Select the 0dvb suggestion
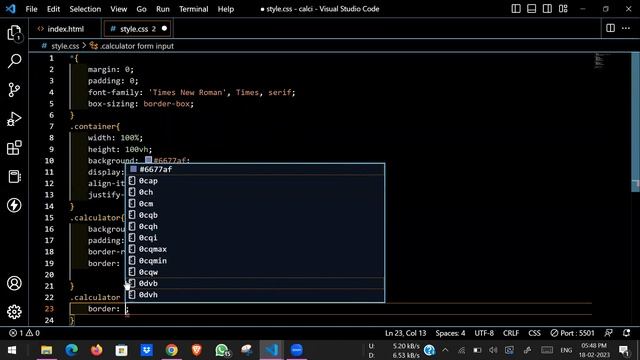Screen dimensions: 640x360 (x=255, y=284)
